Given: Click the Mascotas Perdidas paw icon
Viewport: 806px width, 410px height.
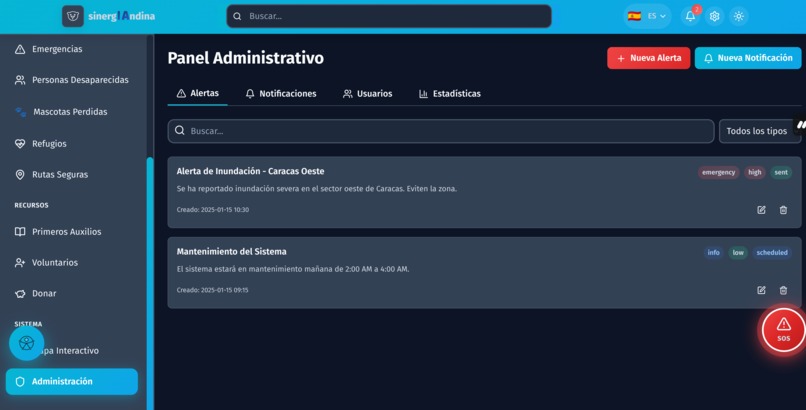Looking at the screenshot, I should (21, 112).
